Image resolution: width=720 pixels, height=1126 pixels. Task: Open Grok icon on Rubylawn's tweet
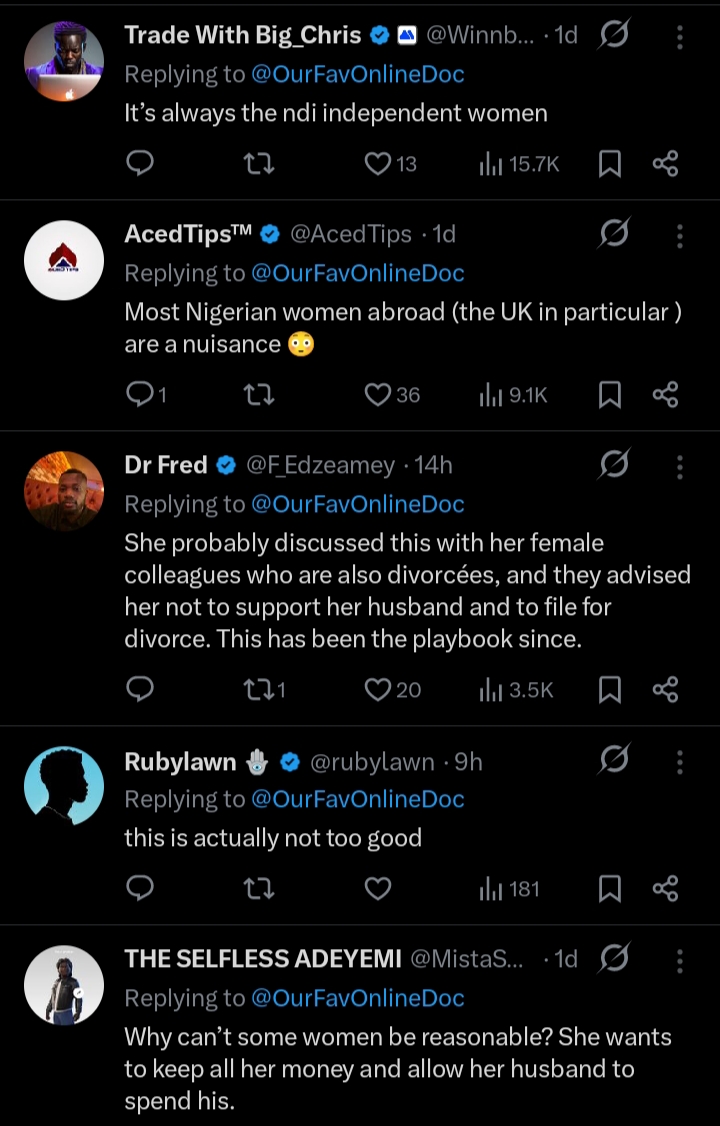(614, 761)
